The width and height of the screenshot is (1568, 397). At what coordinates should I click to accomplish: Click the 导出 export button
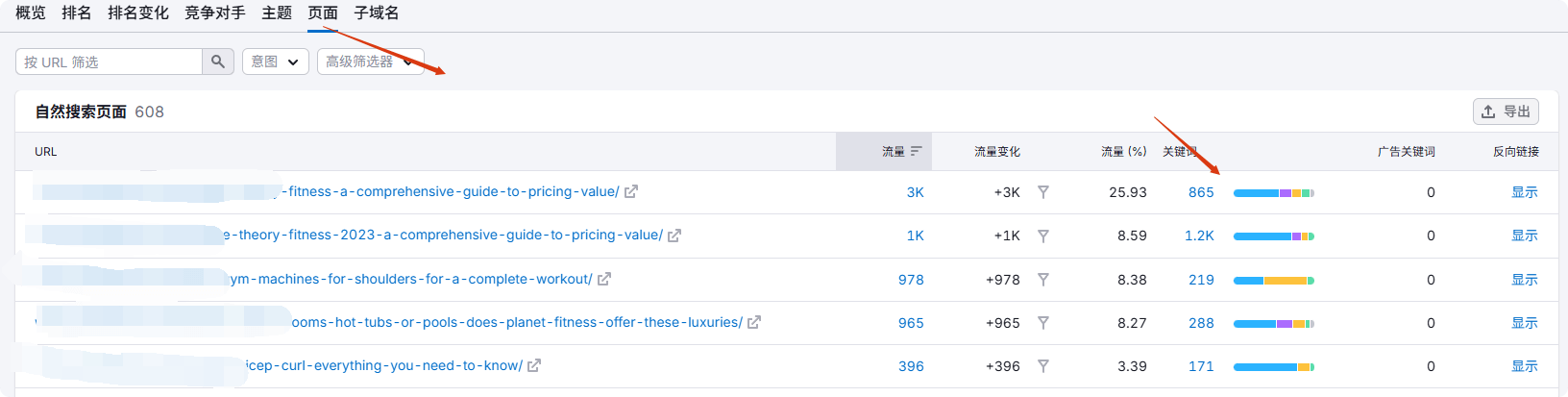tap(1506, 112)
